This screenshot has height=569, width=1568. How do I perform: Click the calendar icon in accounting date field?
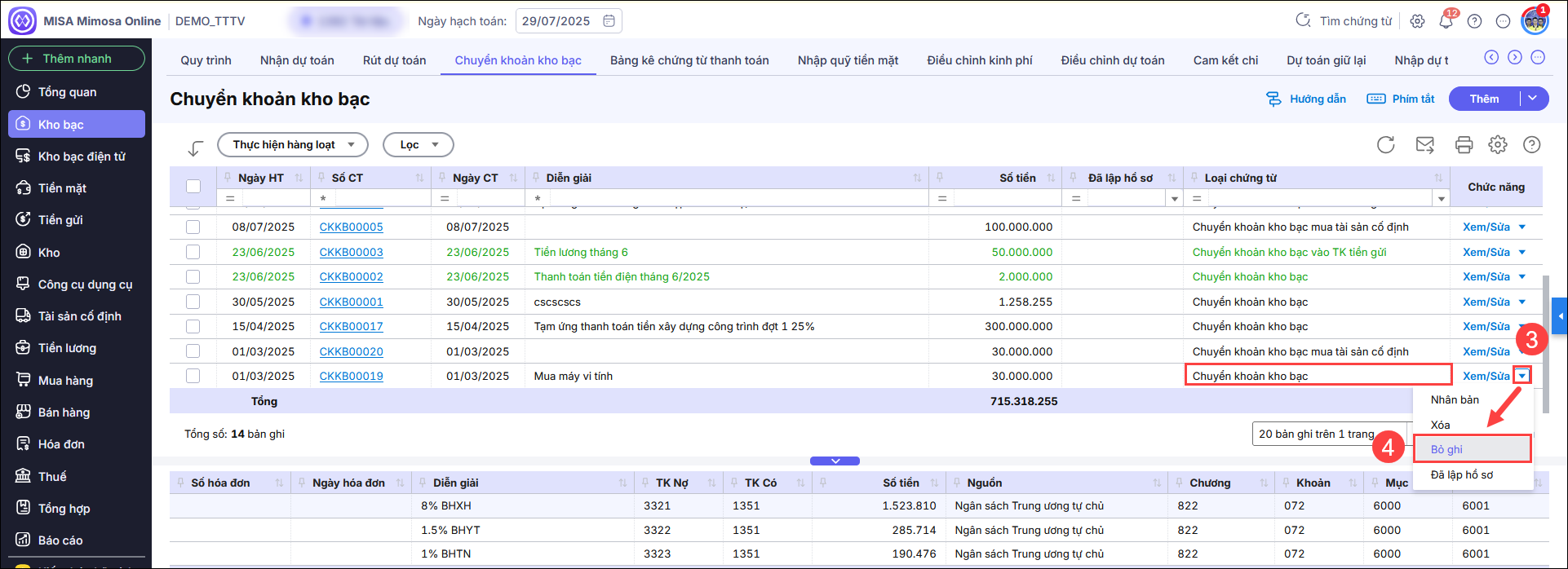tap(609, 21)
